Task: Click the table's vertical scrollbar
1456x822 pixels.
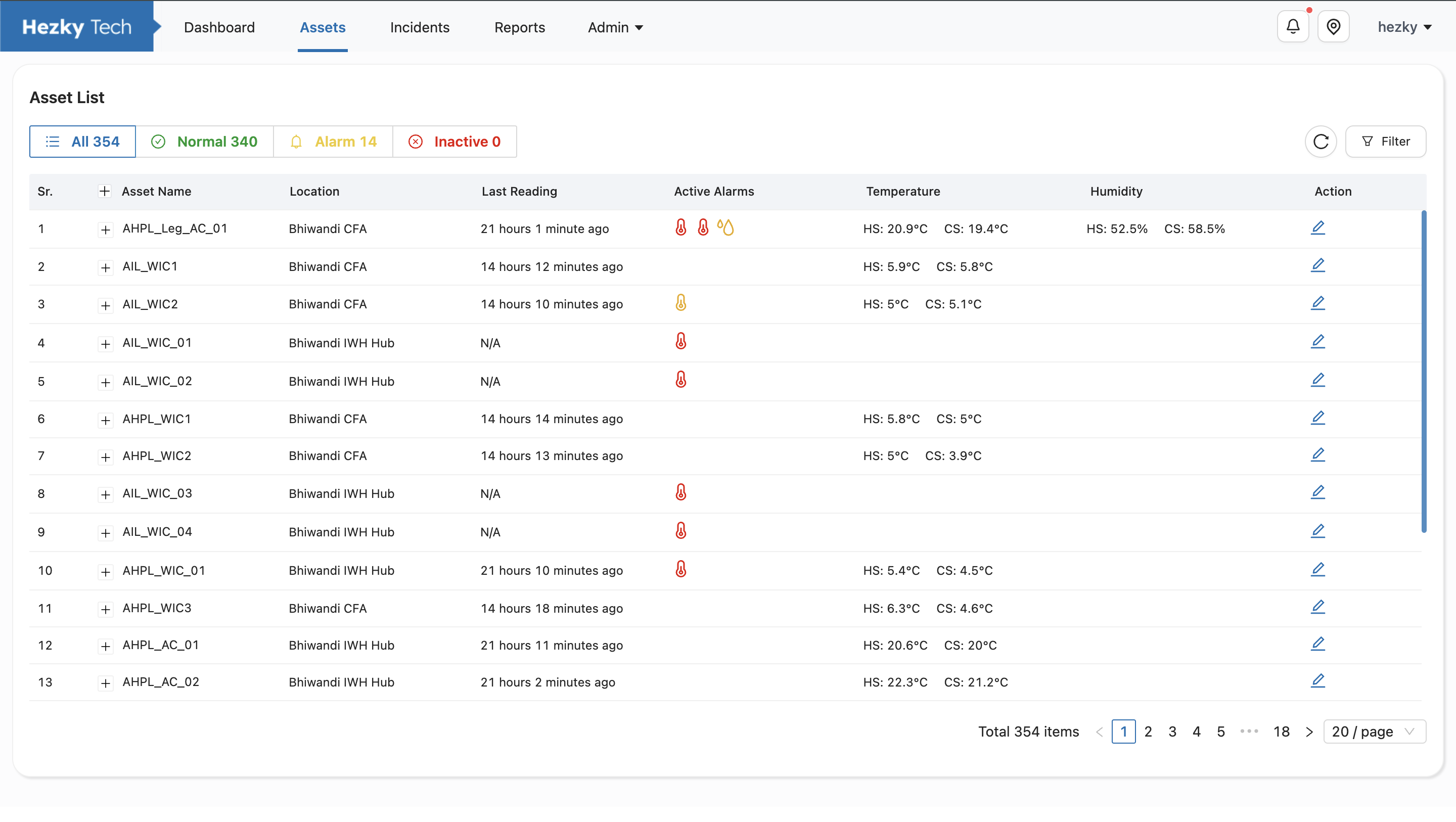Action: pos(1423,371)
